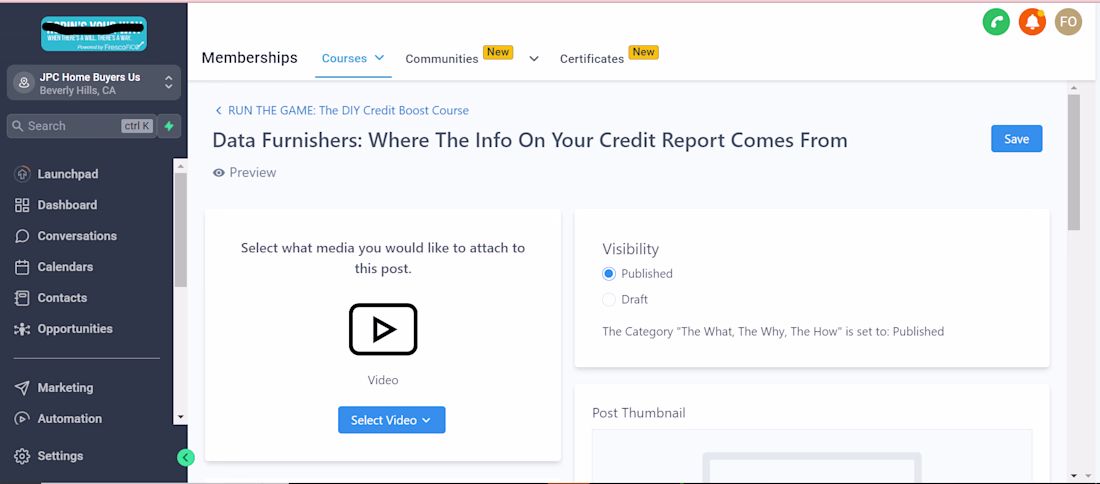Click the main page scrollbar up arrow
This screenshot has width=1100, height=484.
pos(1073,88)
